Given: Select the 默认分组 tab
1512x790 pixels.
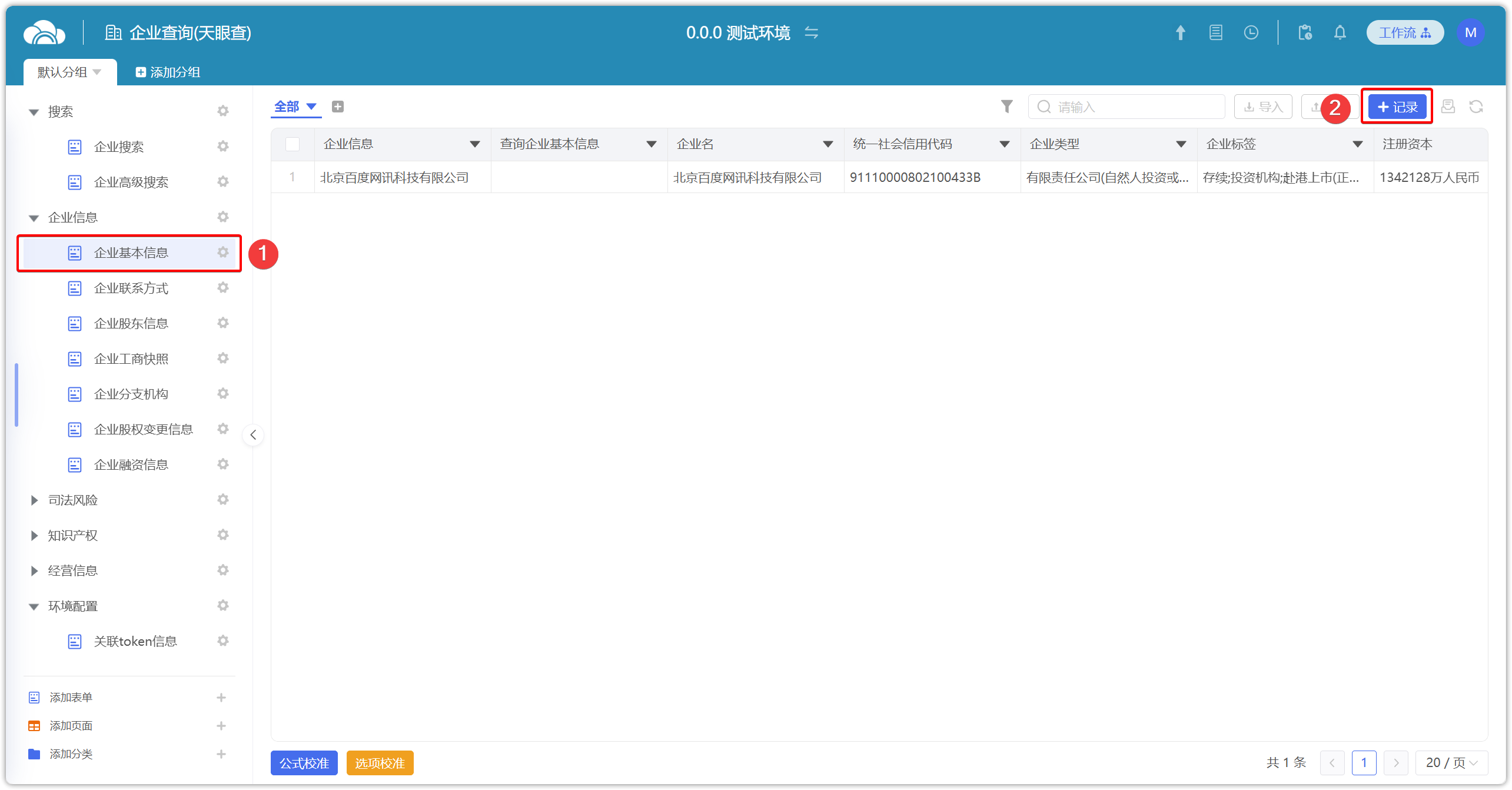Looking at the screenshot, I should (x=62, y=72).
